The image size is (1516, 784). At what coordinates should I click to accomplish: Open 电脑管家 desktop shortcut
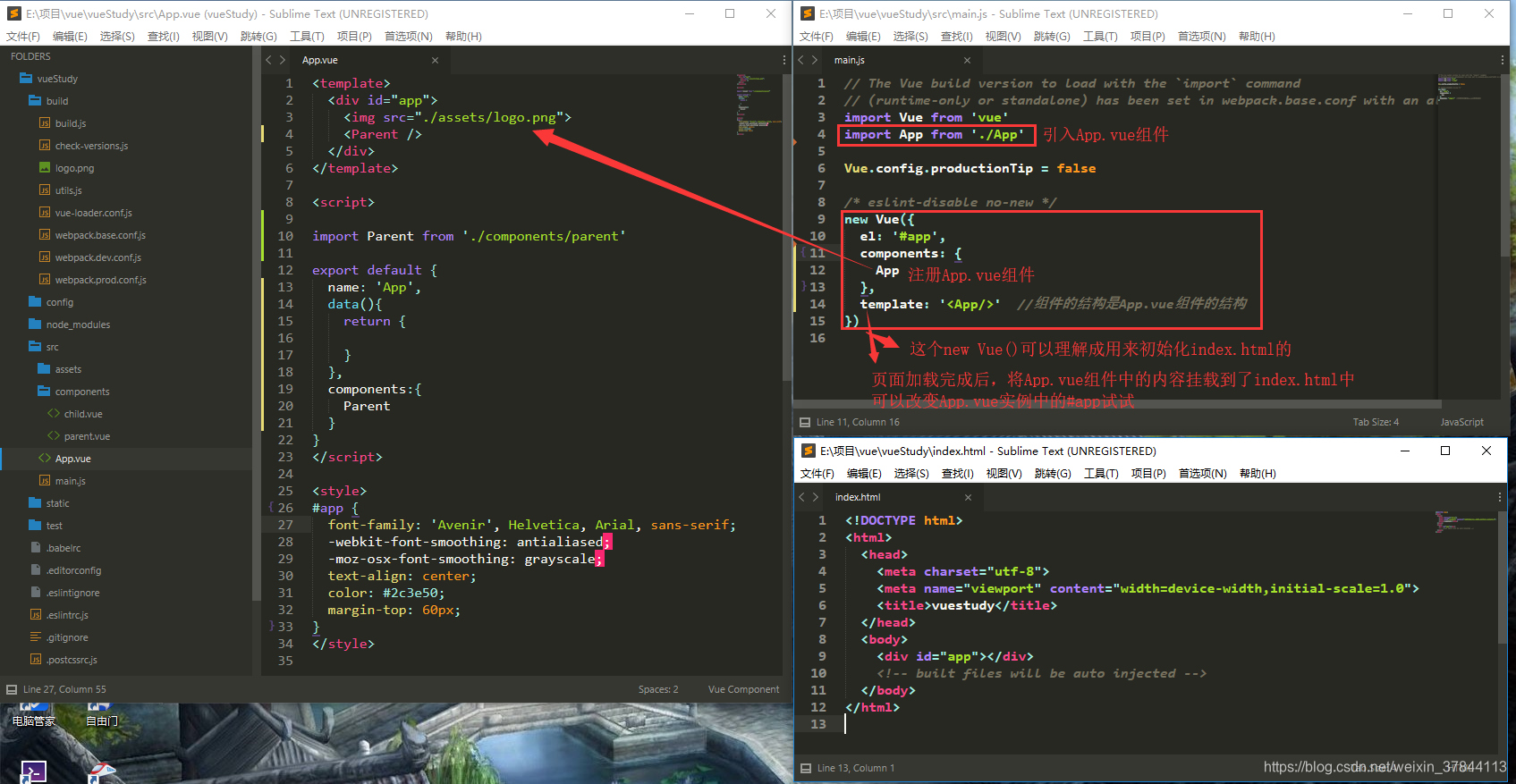coord(33,713)
